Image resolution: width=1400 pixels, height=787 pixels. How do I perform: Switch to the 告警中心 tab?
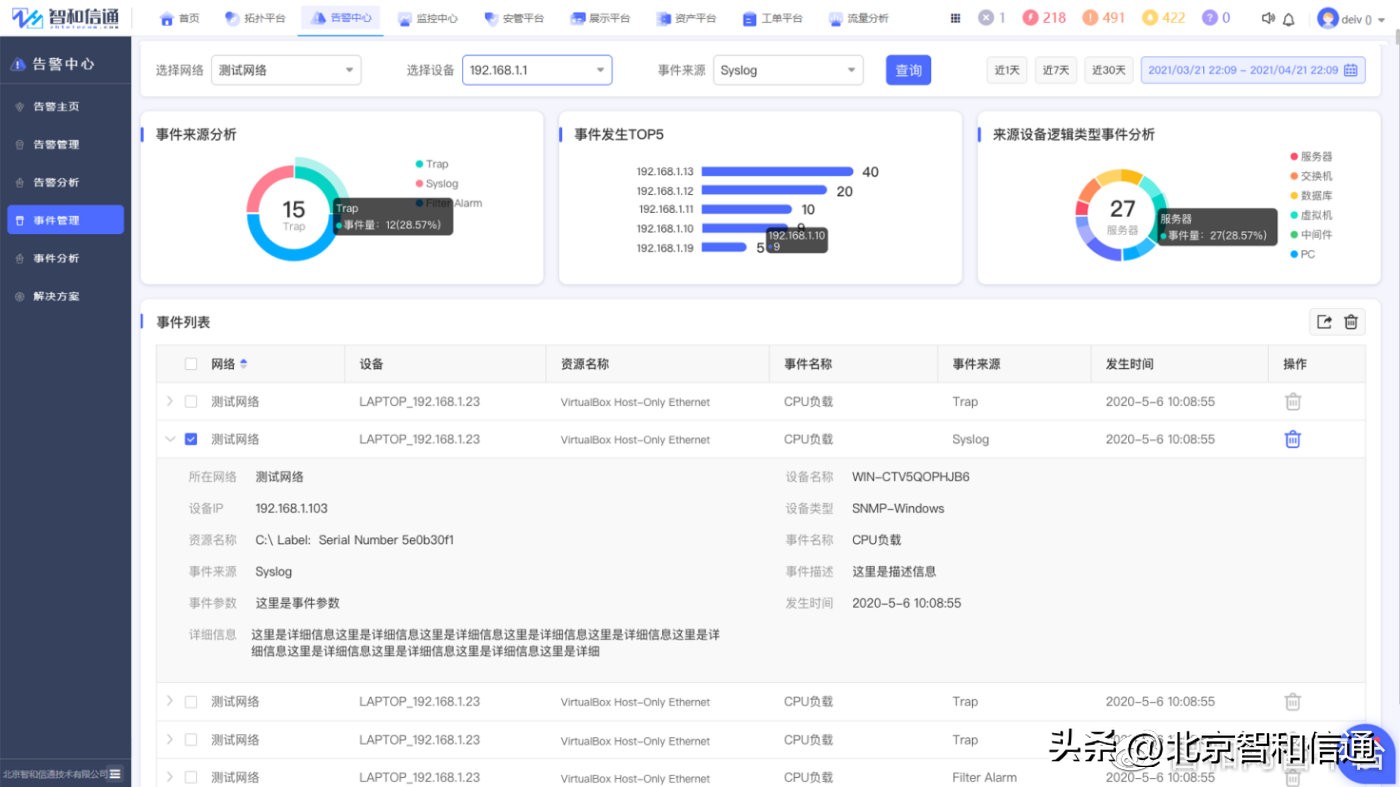pyautogui.click(x=340, y=16)
